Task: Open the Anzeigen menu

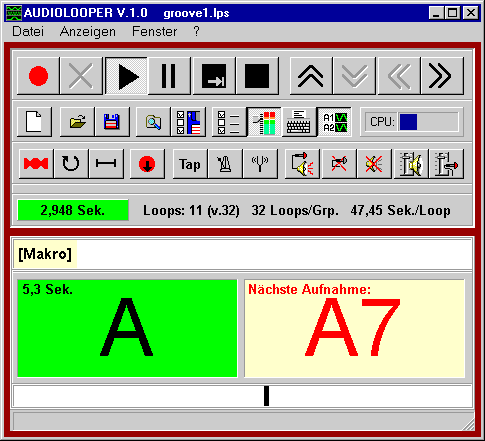Action: 88,31
